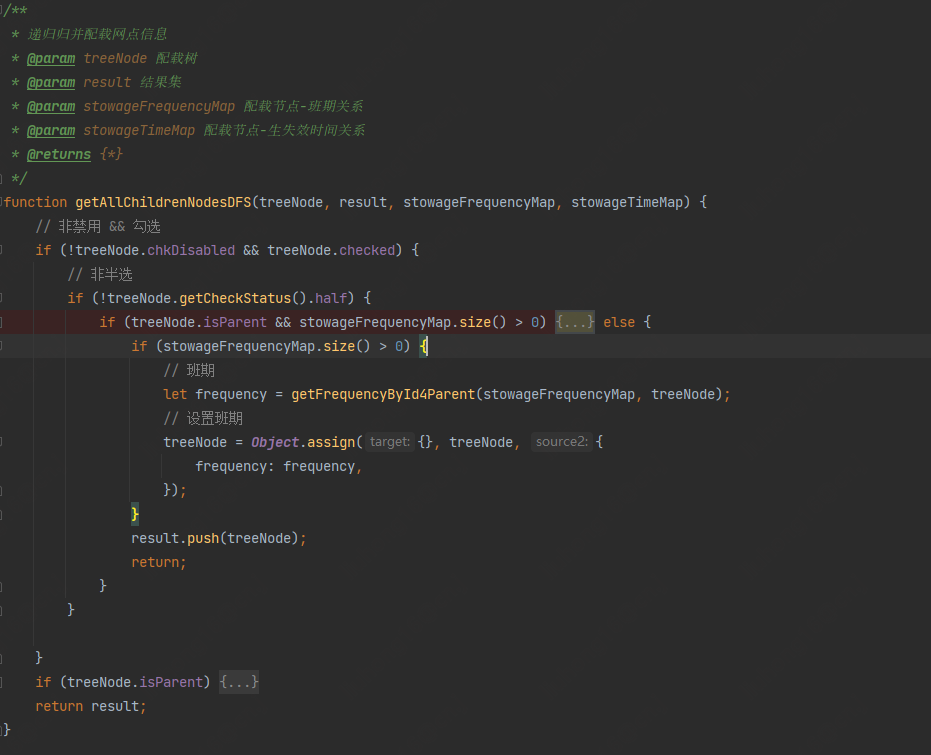Click the source2: inlay hint
931x755 pixels.
coord(562,442)
